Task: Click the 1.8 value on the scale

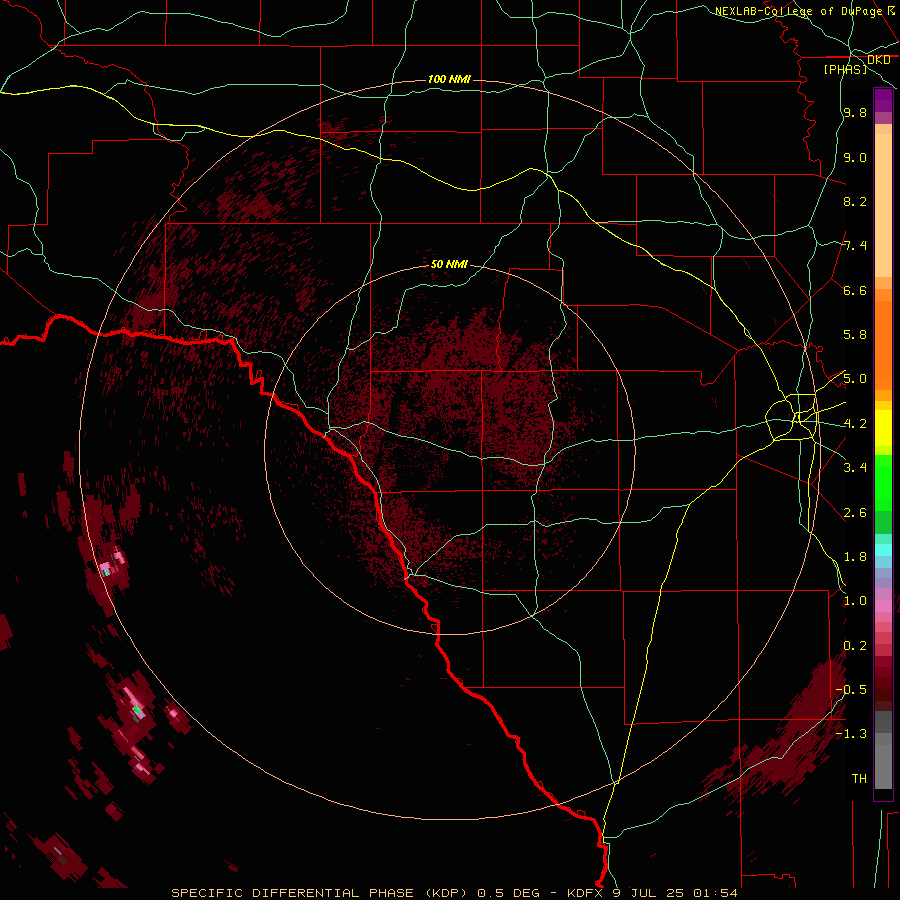Action: point(855,557)
